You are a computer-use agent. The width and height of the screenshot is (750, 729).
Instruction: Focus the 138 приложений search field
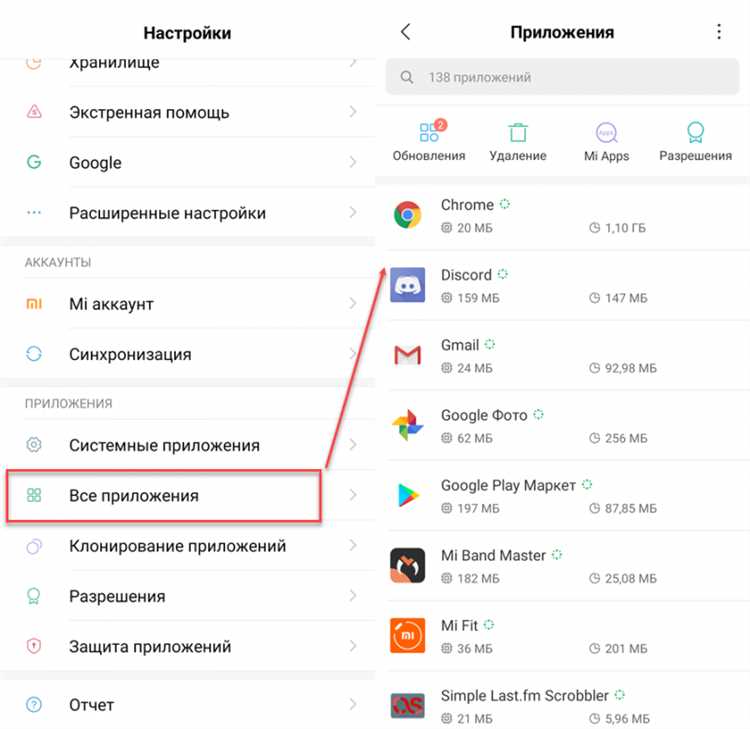pyautogui.click(x=562, y=77)
